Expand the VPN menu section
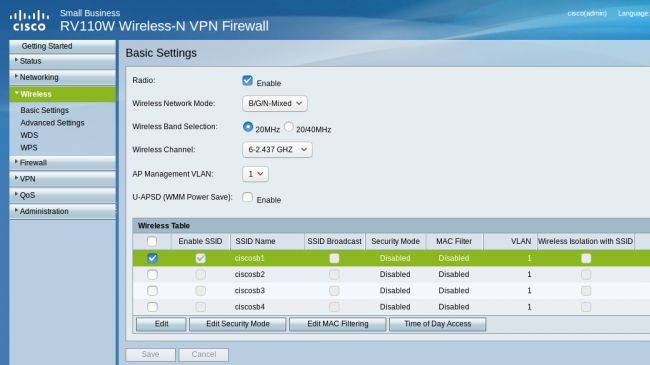The height and width of the screenshot is (365, 650). coord(63,179)
